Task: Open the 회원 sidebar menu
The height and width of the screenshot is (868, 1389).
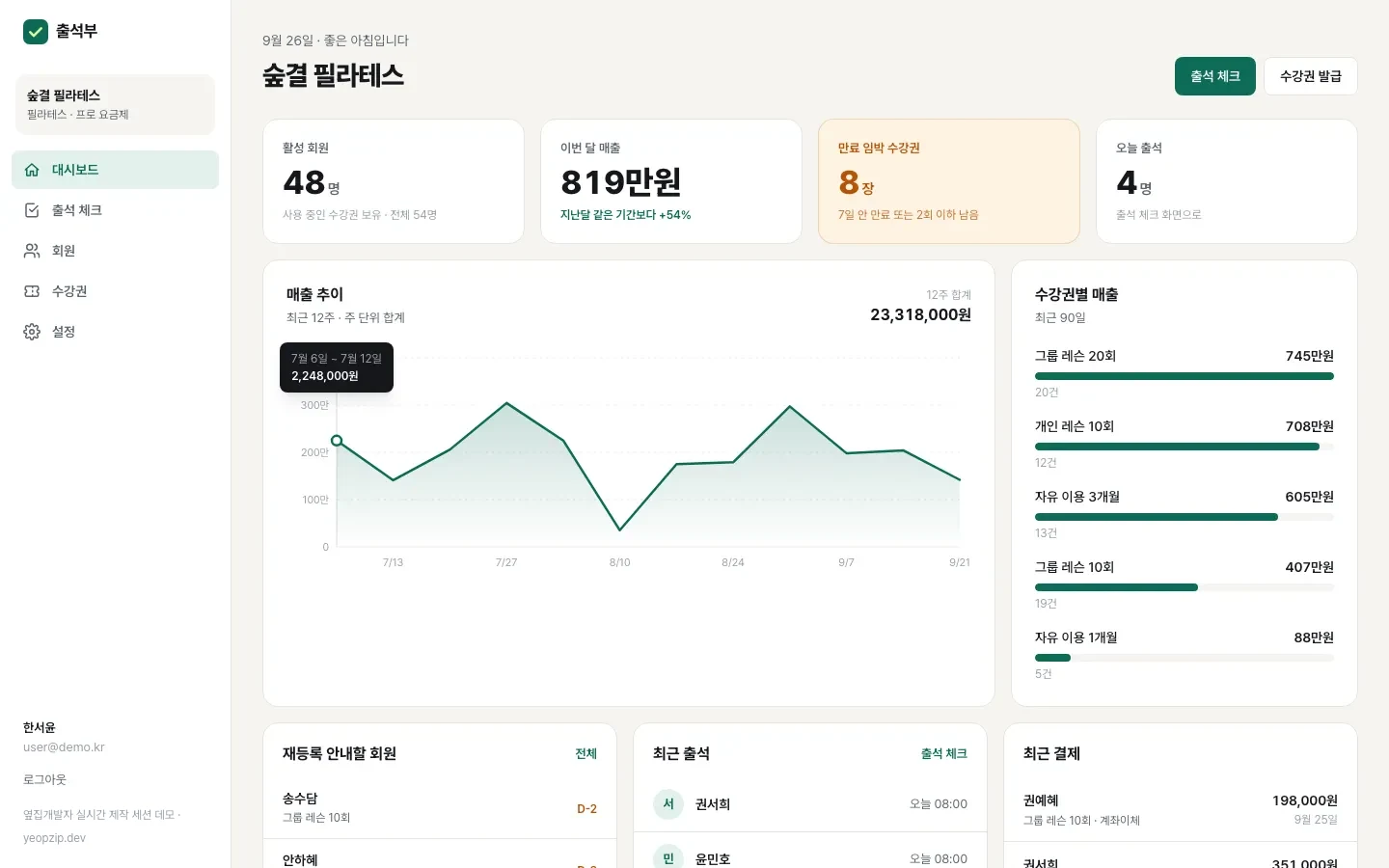Action: point(116,251)
